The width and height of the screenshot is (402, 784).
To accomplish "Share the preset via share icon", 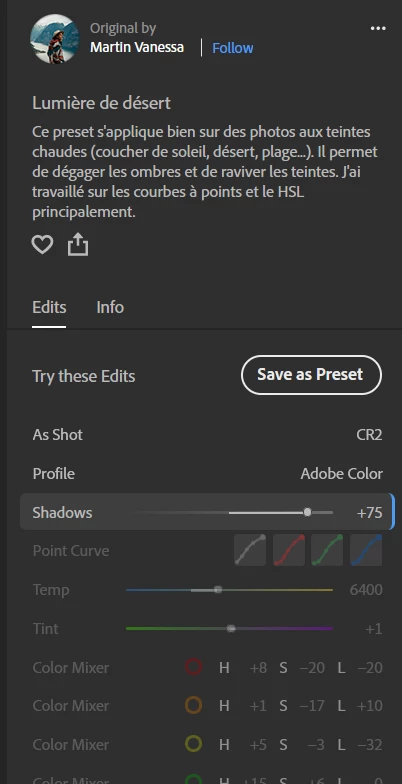I will point(78,245).
